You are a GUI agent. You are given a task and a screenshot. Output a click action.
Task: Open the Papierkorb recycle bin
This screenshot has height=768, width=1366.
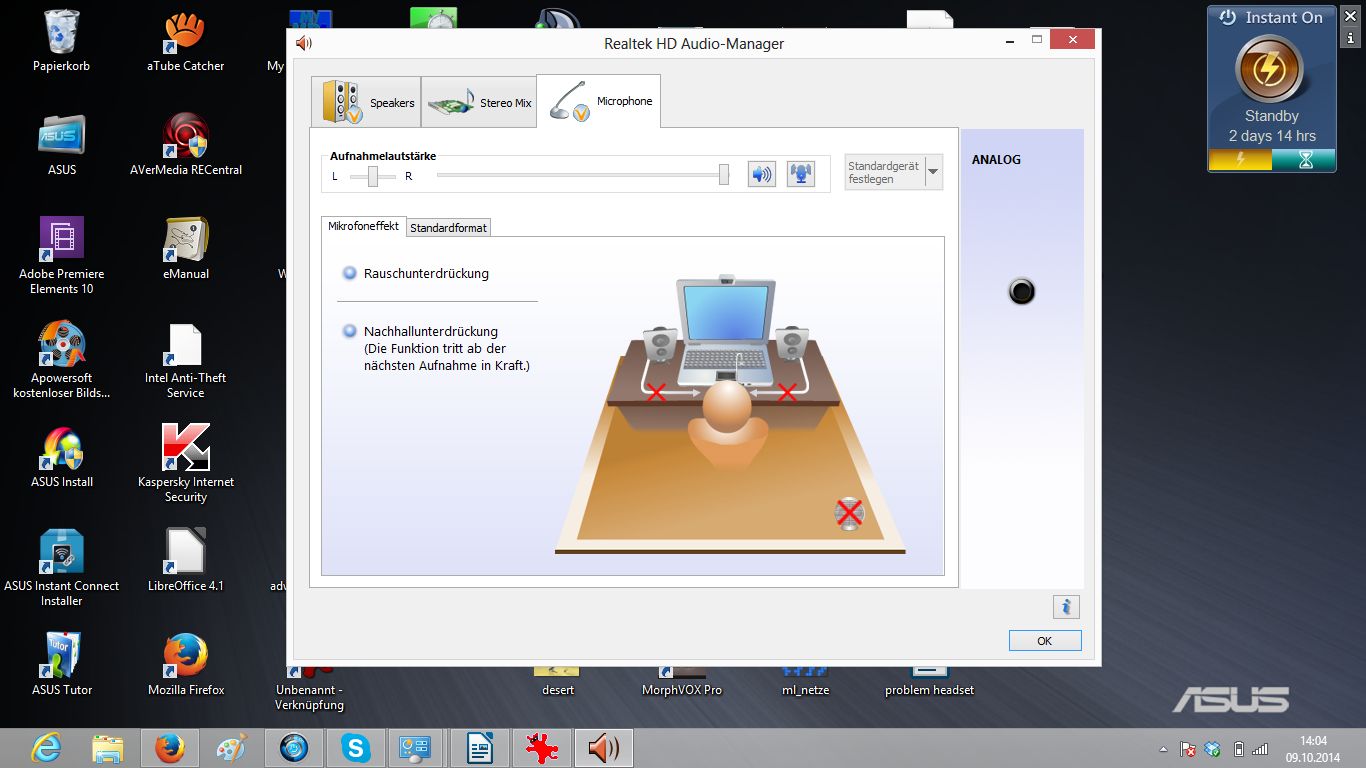[x=62, y=42]
